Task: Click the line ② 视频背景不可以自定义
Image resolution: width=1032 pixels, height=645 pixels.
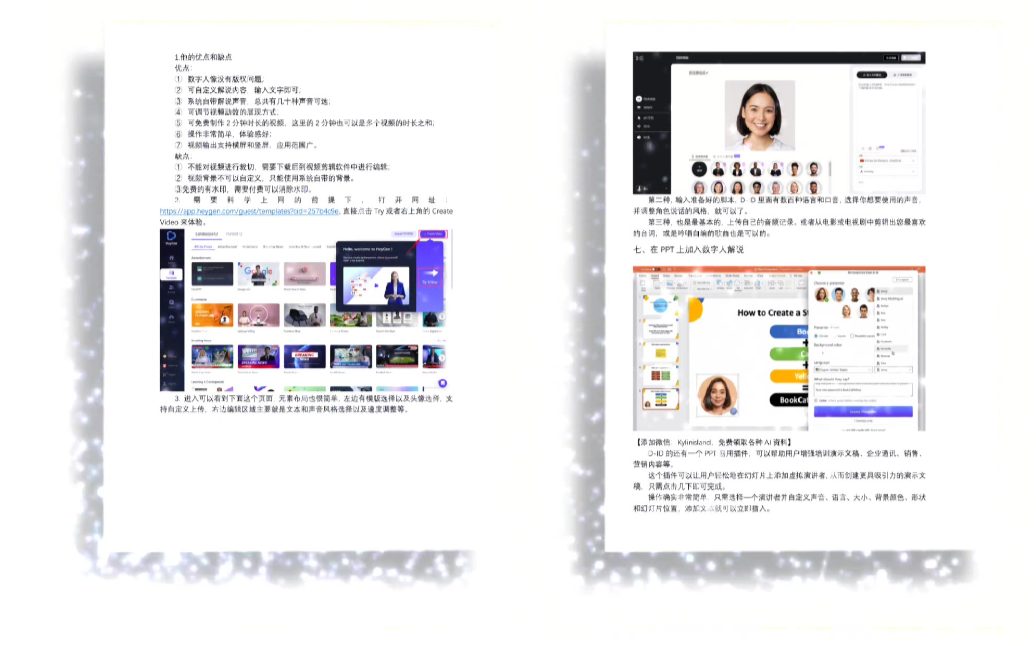Action: pos(266,178)
